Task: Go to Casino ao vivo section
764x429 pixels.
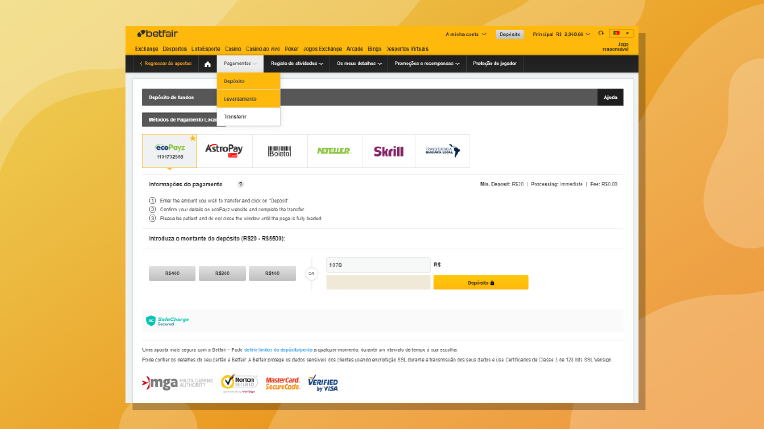Action: pyautogui.click(x=263, y=49)
